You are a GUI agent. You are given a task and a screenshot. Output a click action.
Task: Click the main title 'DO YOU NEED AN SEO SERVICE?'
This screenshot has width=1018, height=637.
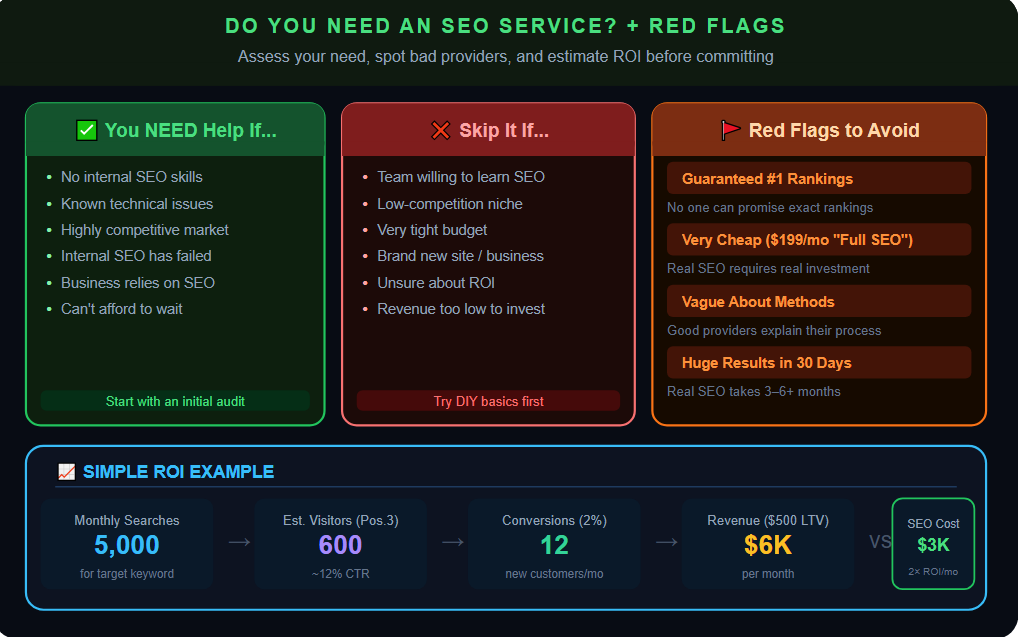(421, 26)
